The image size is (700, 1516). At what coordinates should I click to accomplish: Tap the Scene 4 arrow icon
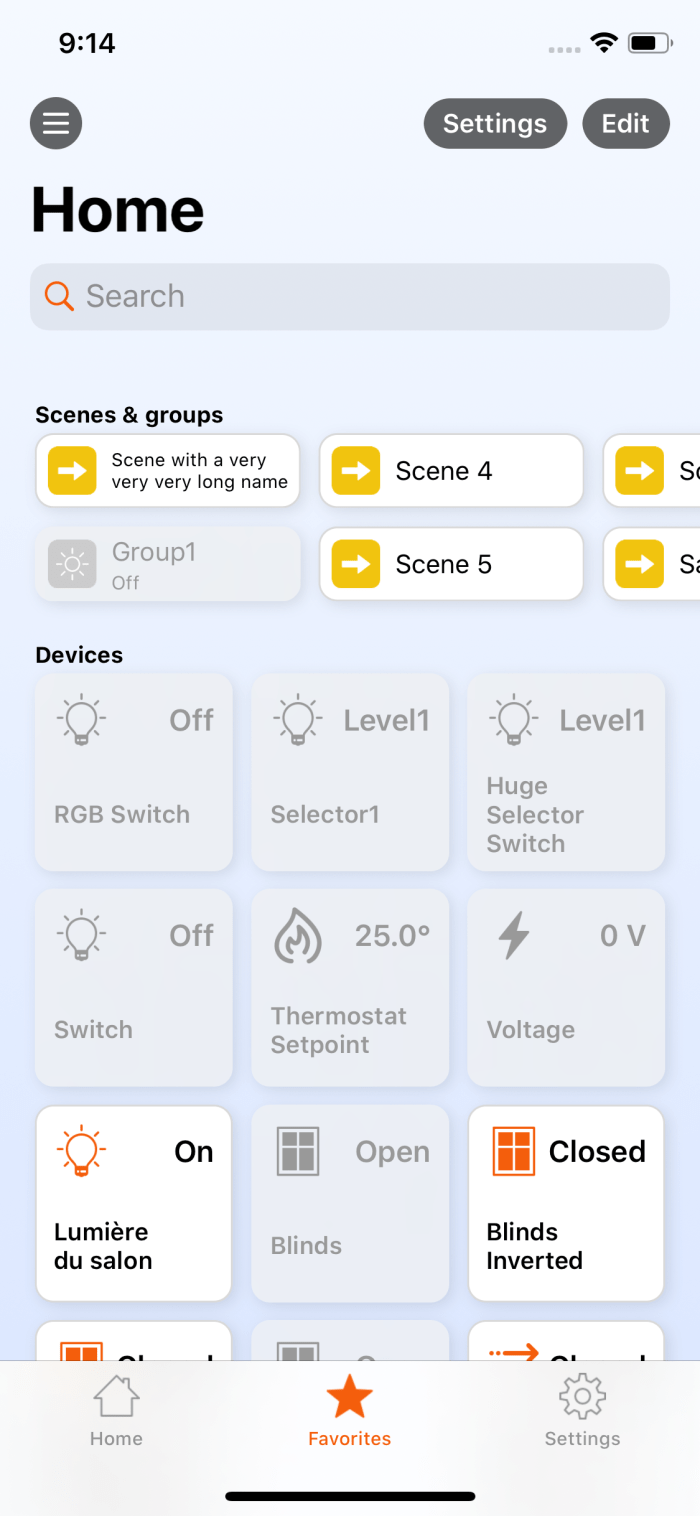pos(356,471)
